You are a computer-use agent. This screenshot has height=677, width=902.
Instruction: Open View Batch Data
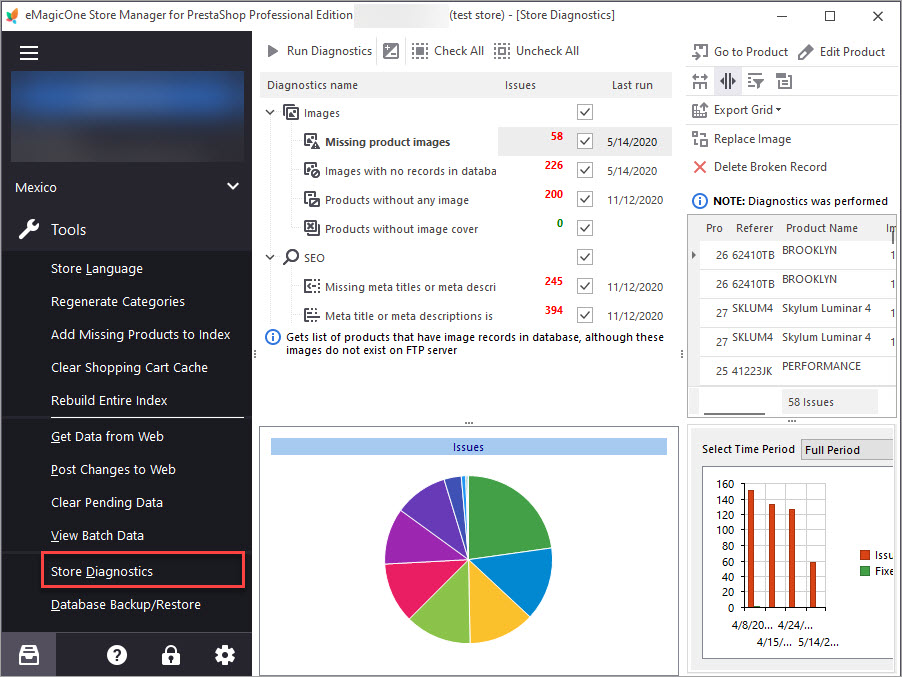(x=97, y=536)
